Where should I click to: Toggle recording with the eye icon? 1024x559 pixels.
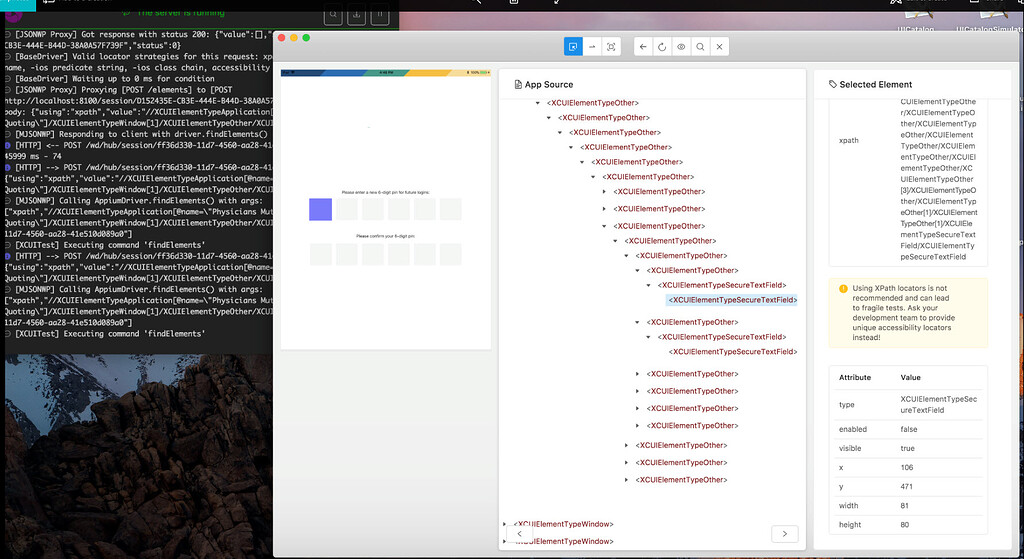click(681, 47)
